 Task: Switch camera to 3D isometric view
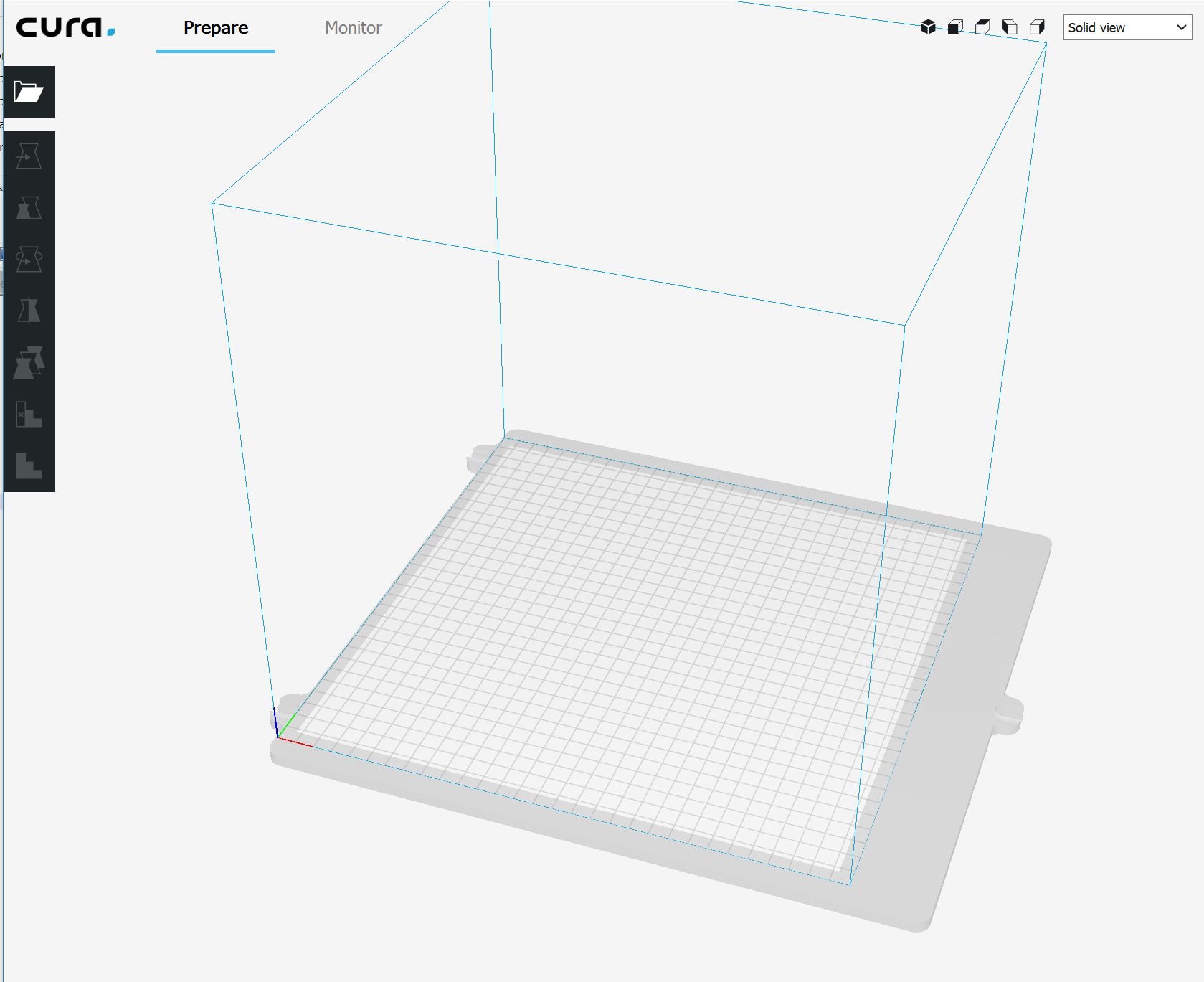(x=928, y=27)
